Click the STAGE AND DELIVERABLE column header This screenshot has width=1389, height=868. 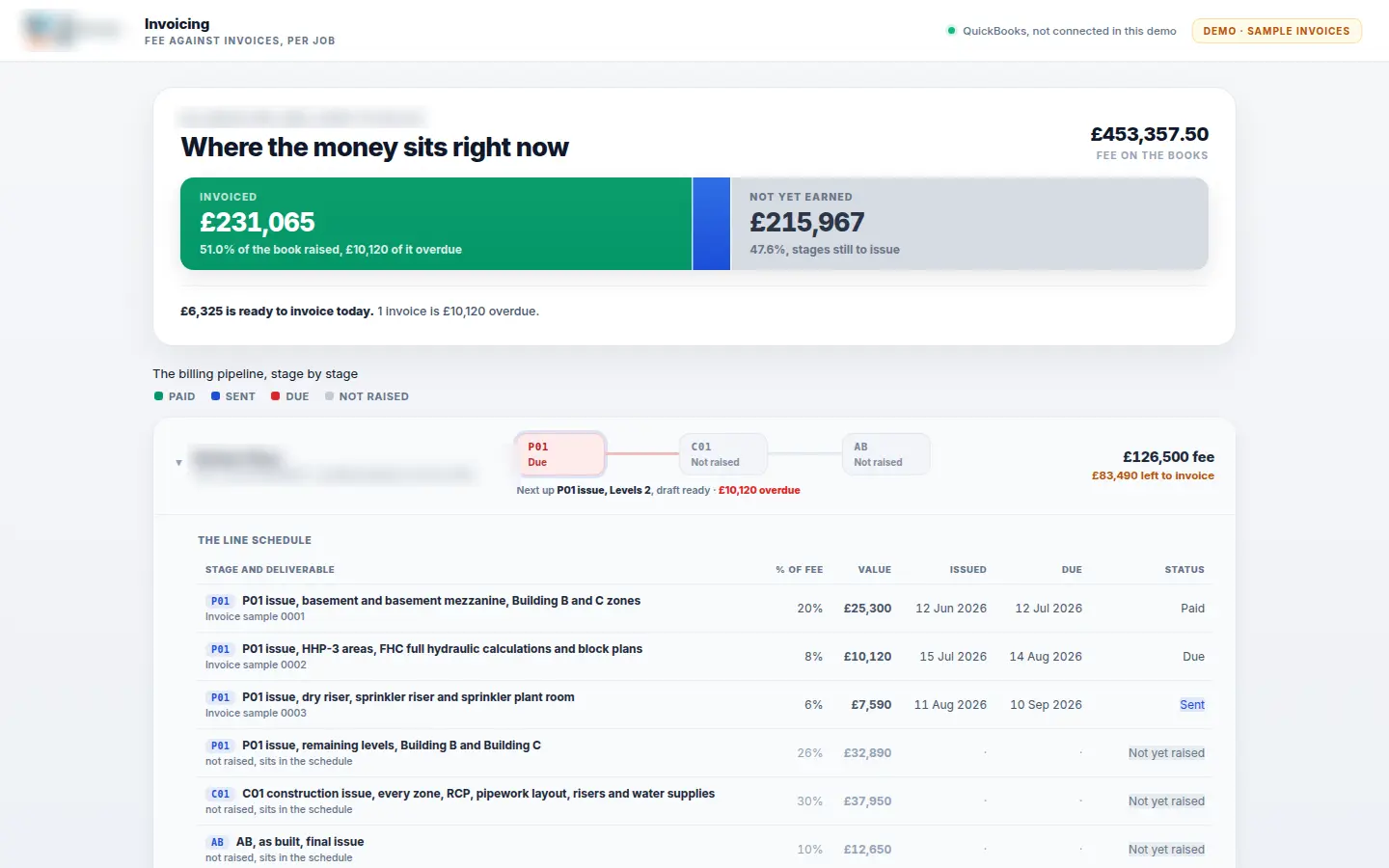(270, 570)
